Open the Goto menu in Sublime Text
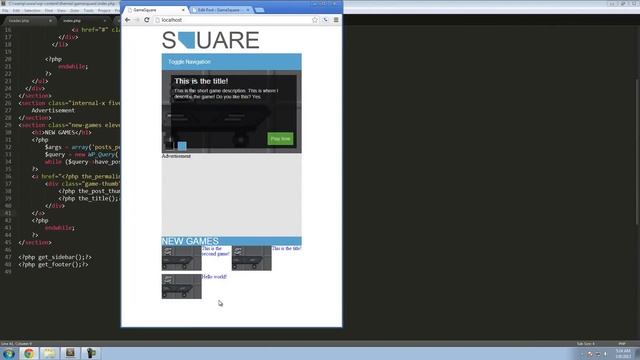Screen dimensions: 640x360 pyautogui.click(x=75, y=11)
